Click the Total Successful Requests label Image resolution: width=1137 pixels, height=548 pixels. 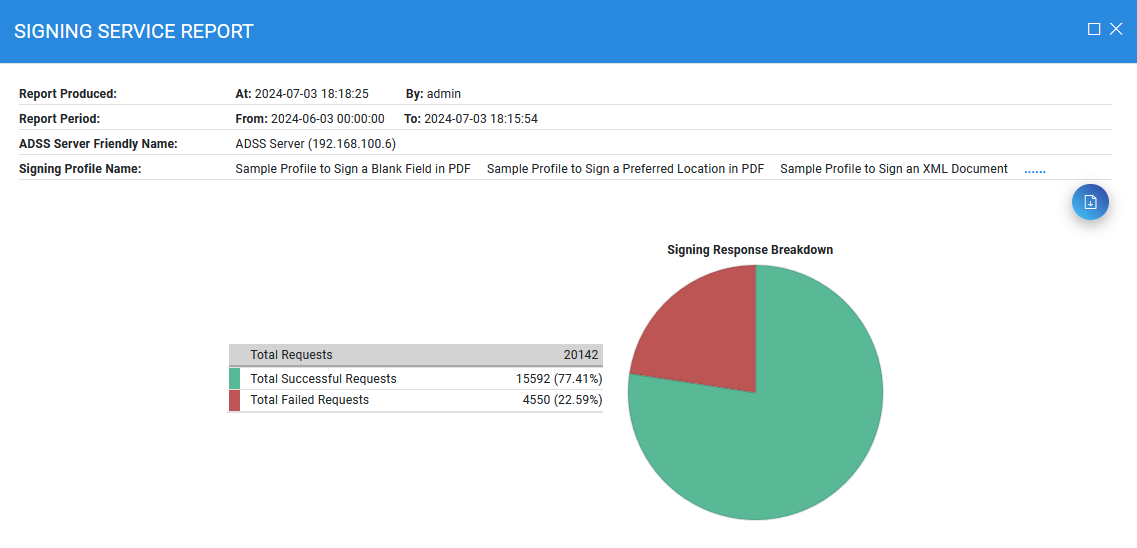tap(323, 379)
